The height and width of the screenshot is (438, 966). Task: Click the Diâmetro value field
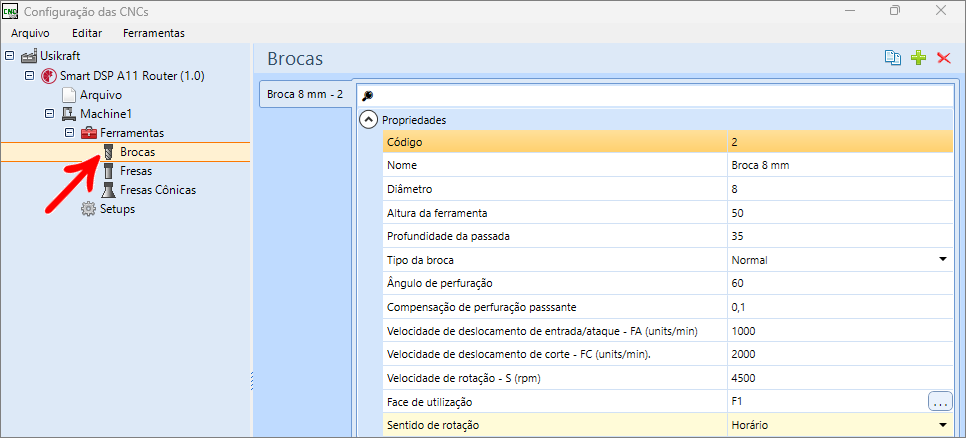[x=840, y=189]
